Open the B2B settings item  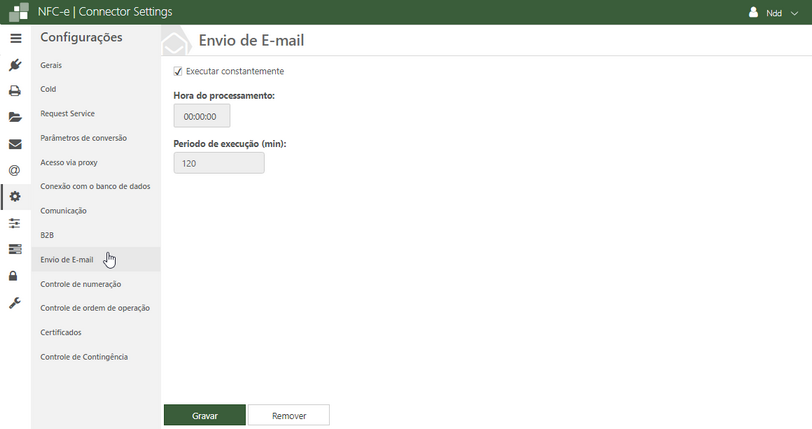47,235
